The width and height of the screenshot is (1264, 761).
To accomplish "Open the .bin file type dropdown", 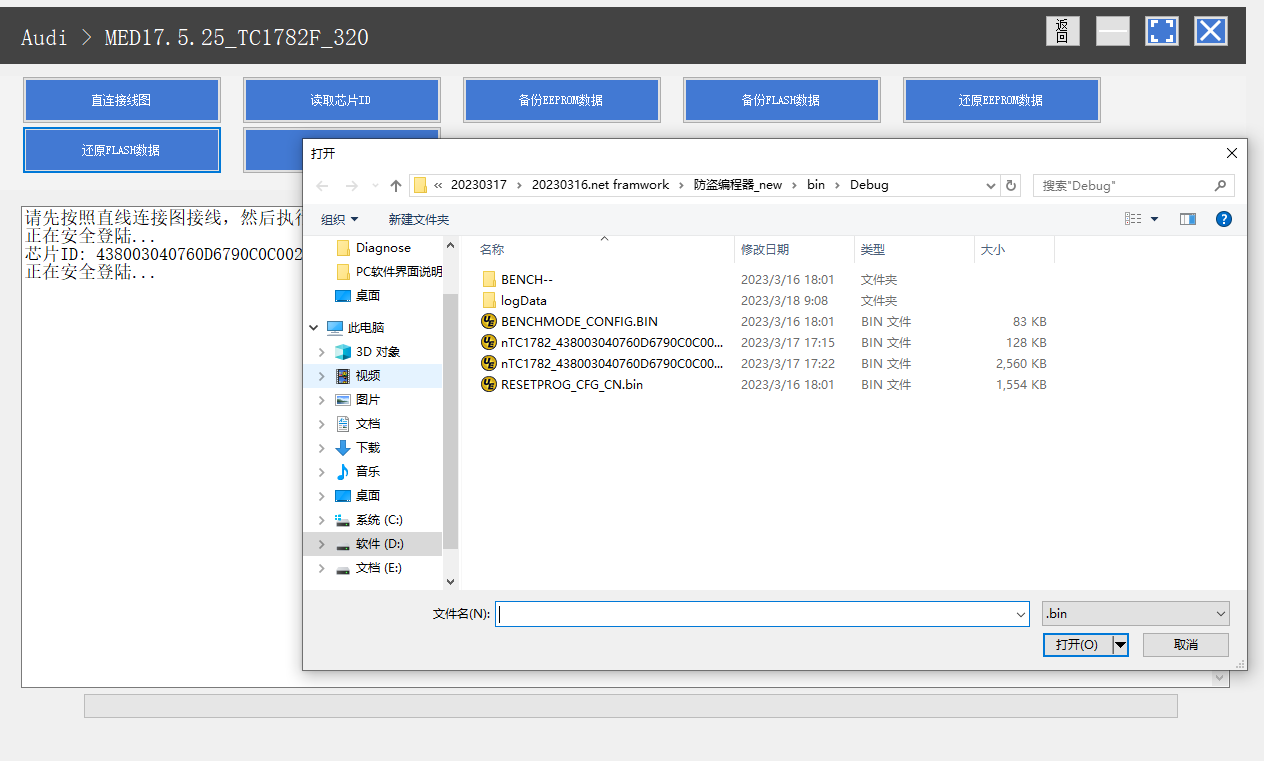I will [1136, 614].
